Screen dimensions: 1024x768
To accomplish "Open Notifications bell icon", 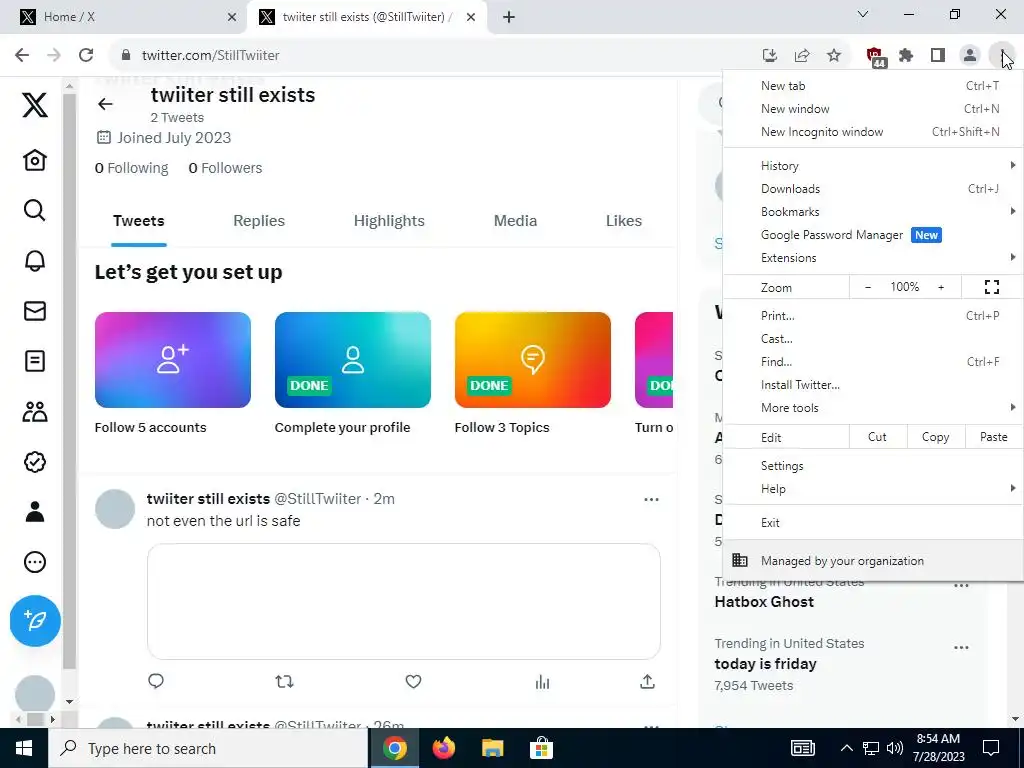I will tap(35, 261).
